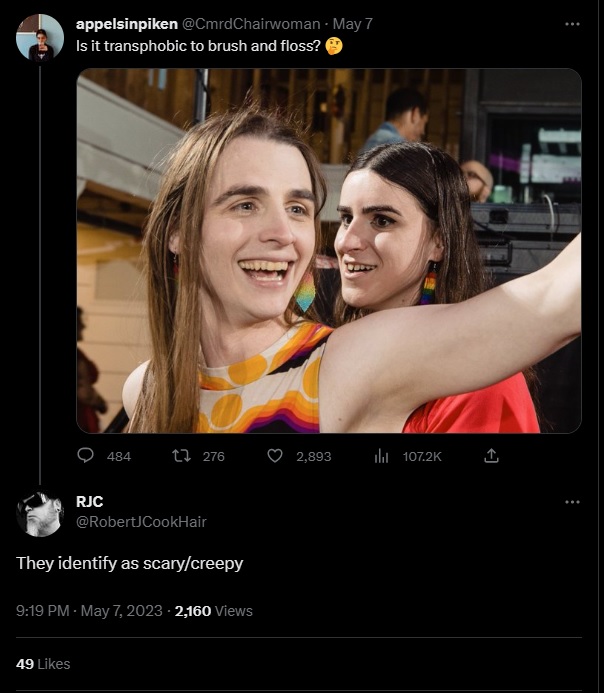The height and width of the screenshot is (693, 604).
Task: Enlarge the attached tweet photo
Action: click(329, 250)
